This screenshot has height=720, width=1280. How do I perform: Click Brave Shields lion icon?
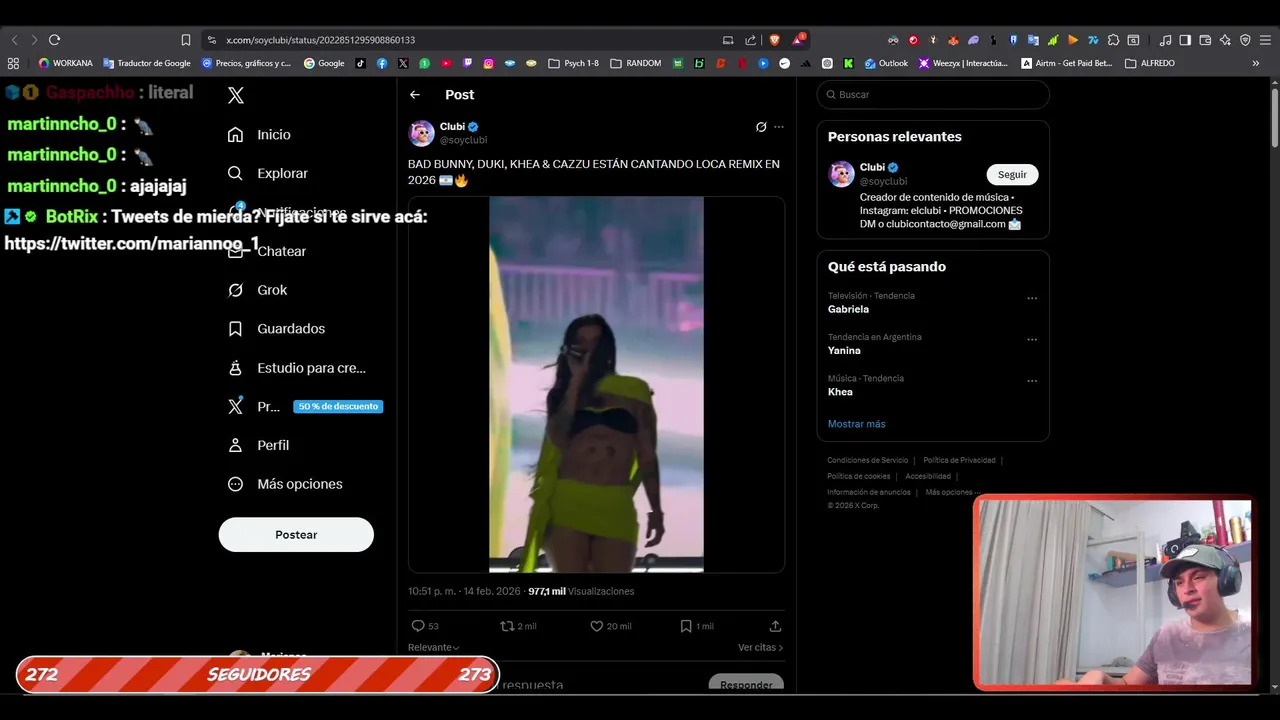(x=774, y=40)
